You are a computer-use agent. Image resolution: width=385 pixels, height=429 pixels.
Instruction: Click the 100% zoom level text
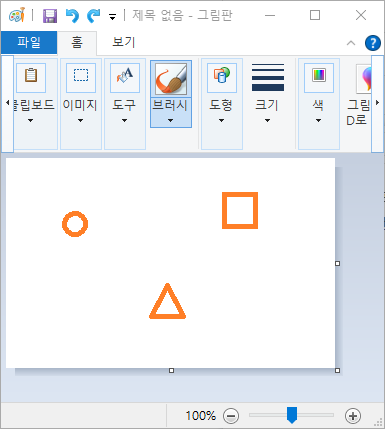point(201,416)
